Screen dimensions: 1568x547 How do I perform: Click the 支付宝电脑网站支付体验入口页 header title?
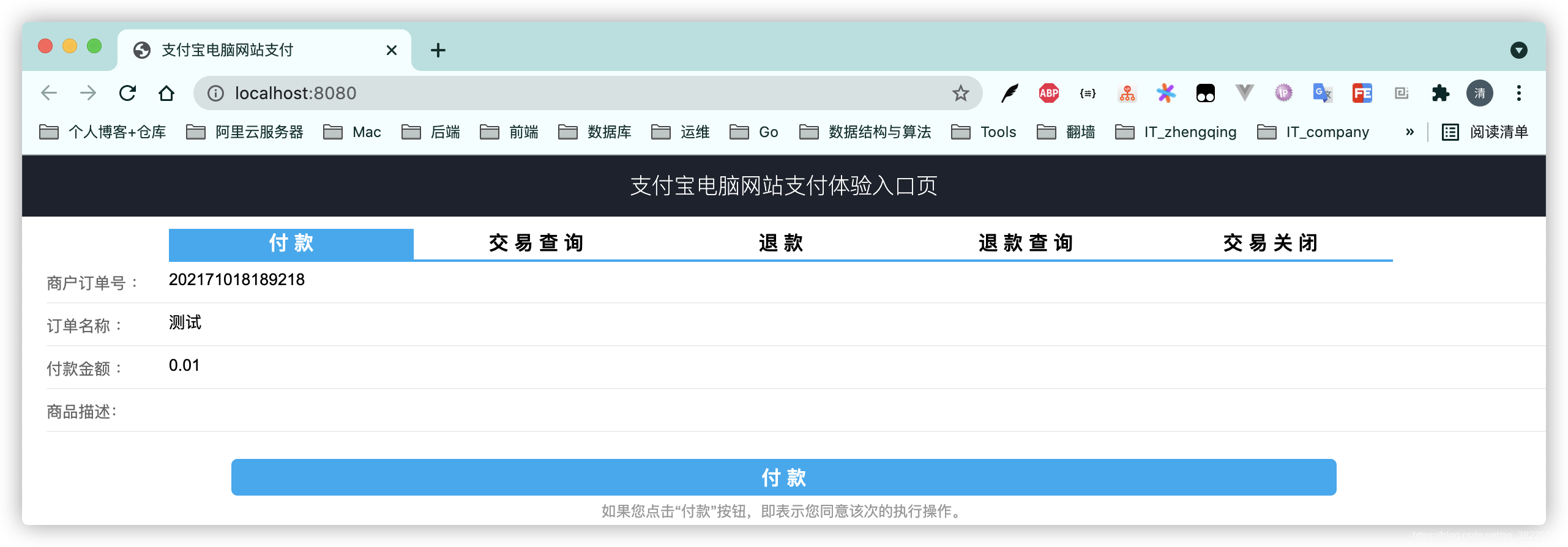coord(784,186)
